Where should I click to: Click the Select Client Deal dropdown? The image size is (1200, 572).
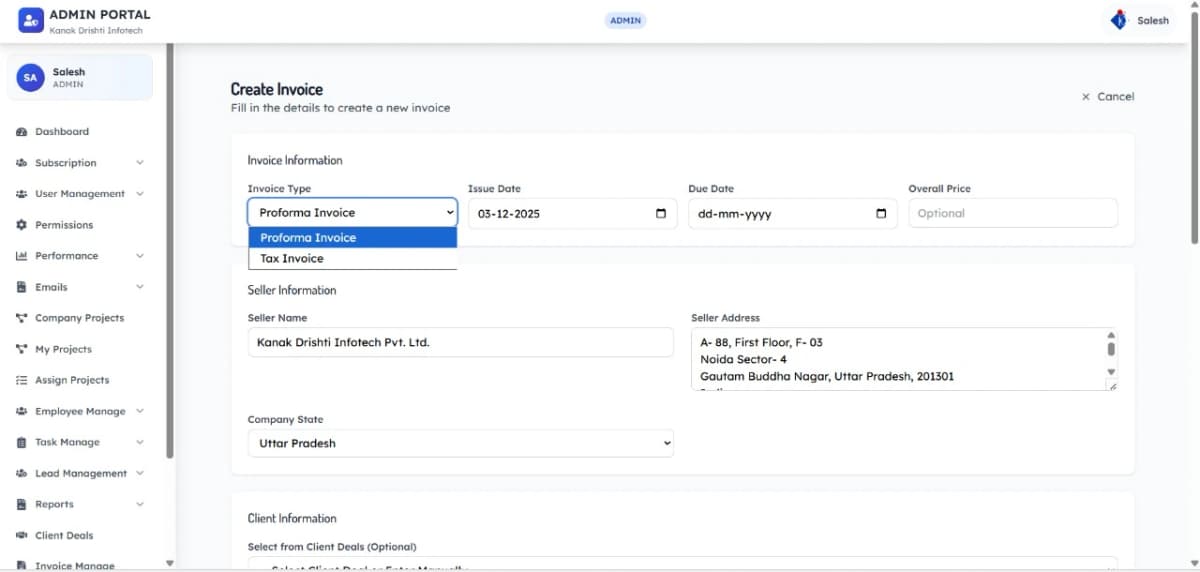[683, 564]
